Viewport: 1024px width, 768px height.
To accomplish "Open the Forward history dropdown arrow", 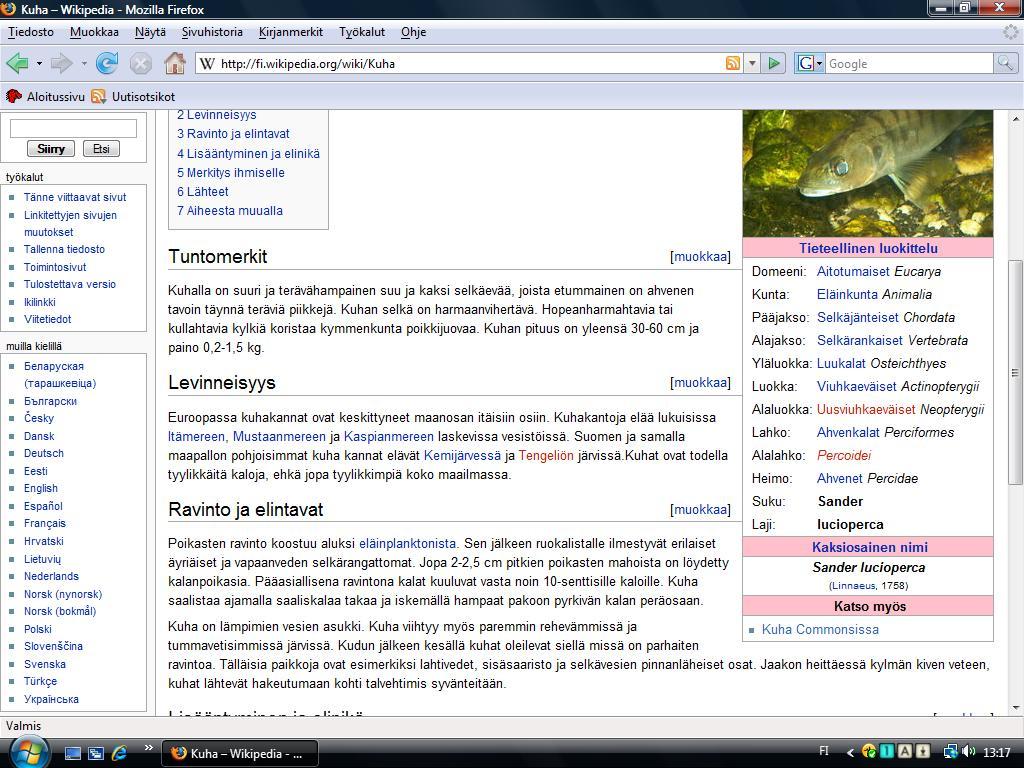I will coord(84,64).
